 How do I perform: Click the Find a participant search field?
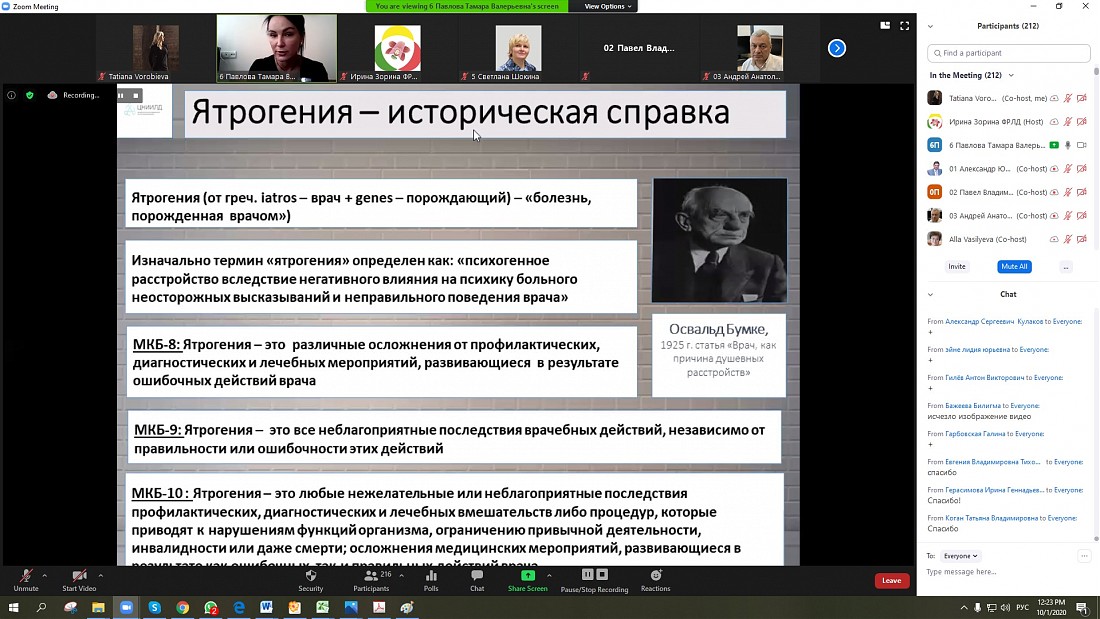click(x=1009, y=53)
